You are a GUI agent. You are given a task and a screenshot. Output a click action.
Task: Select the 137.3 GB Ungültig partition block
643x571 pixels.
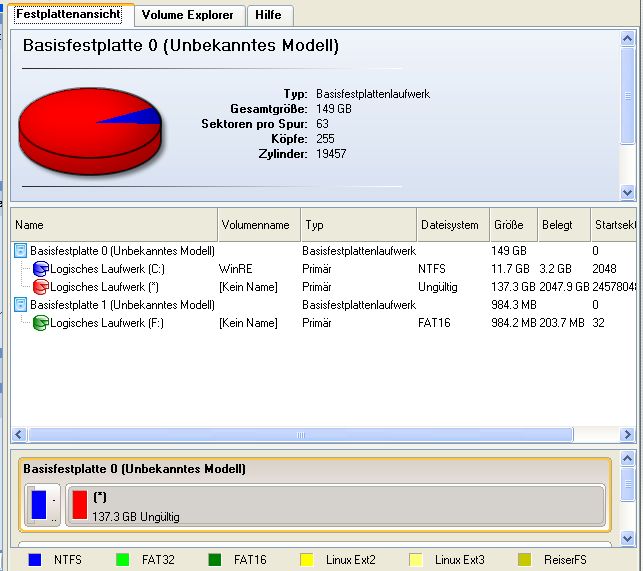click(335, 505)
